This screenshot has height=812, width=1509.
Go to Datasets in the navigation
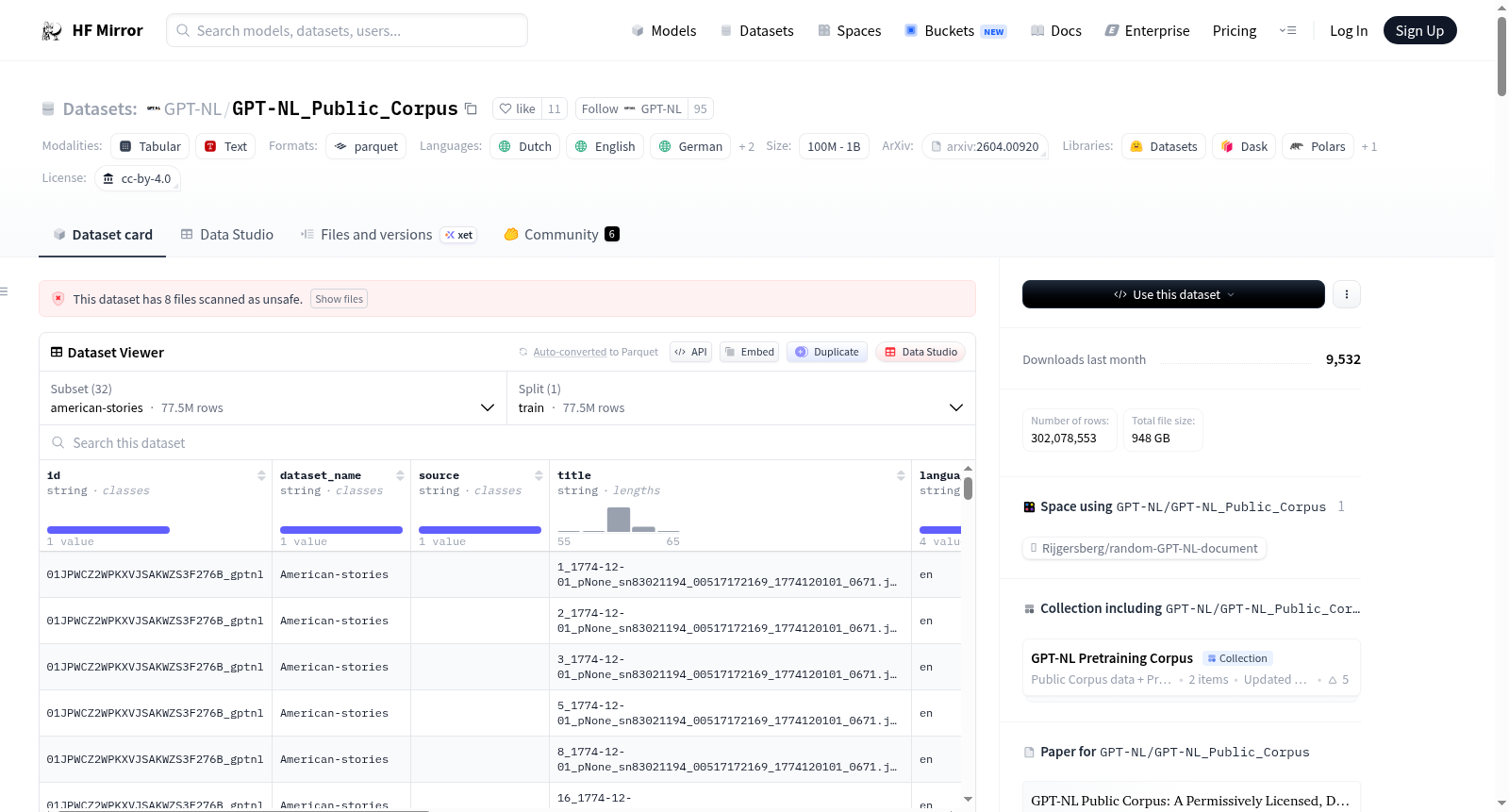(x=757, y=31)
